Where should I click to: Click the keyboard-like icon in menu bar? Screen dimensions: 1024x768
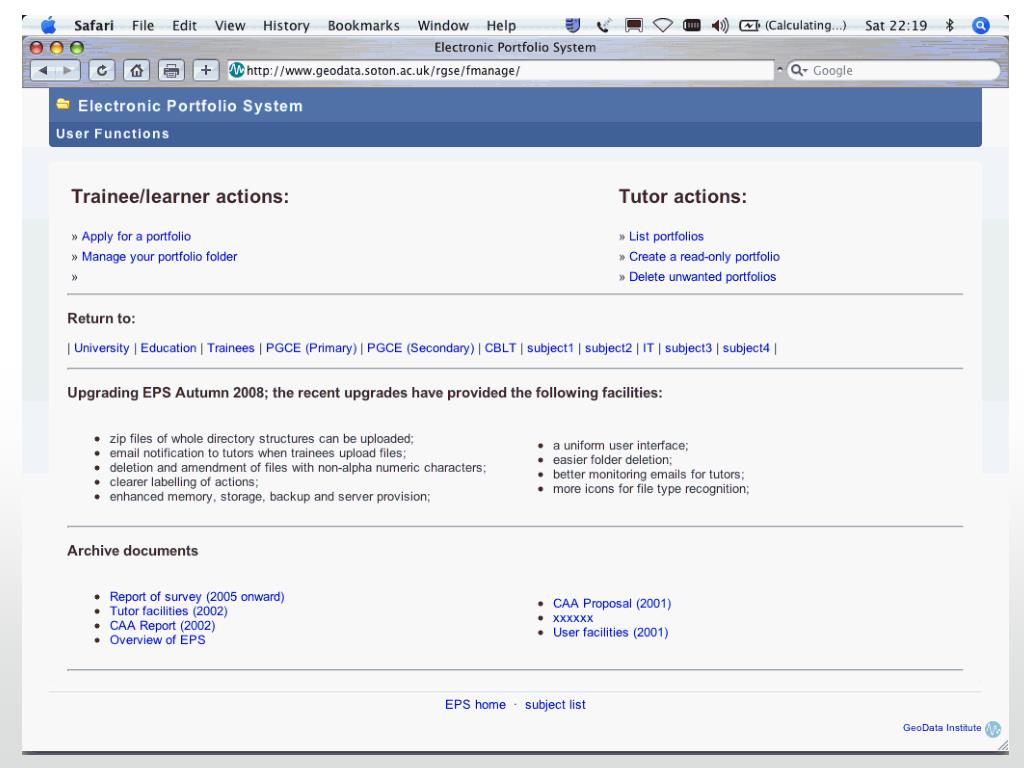click(x=692, y=25)
